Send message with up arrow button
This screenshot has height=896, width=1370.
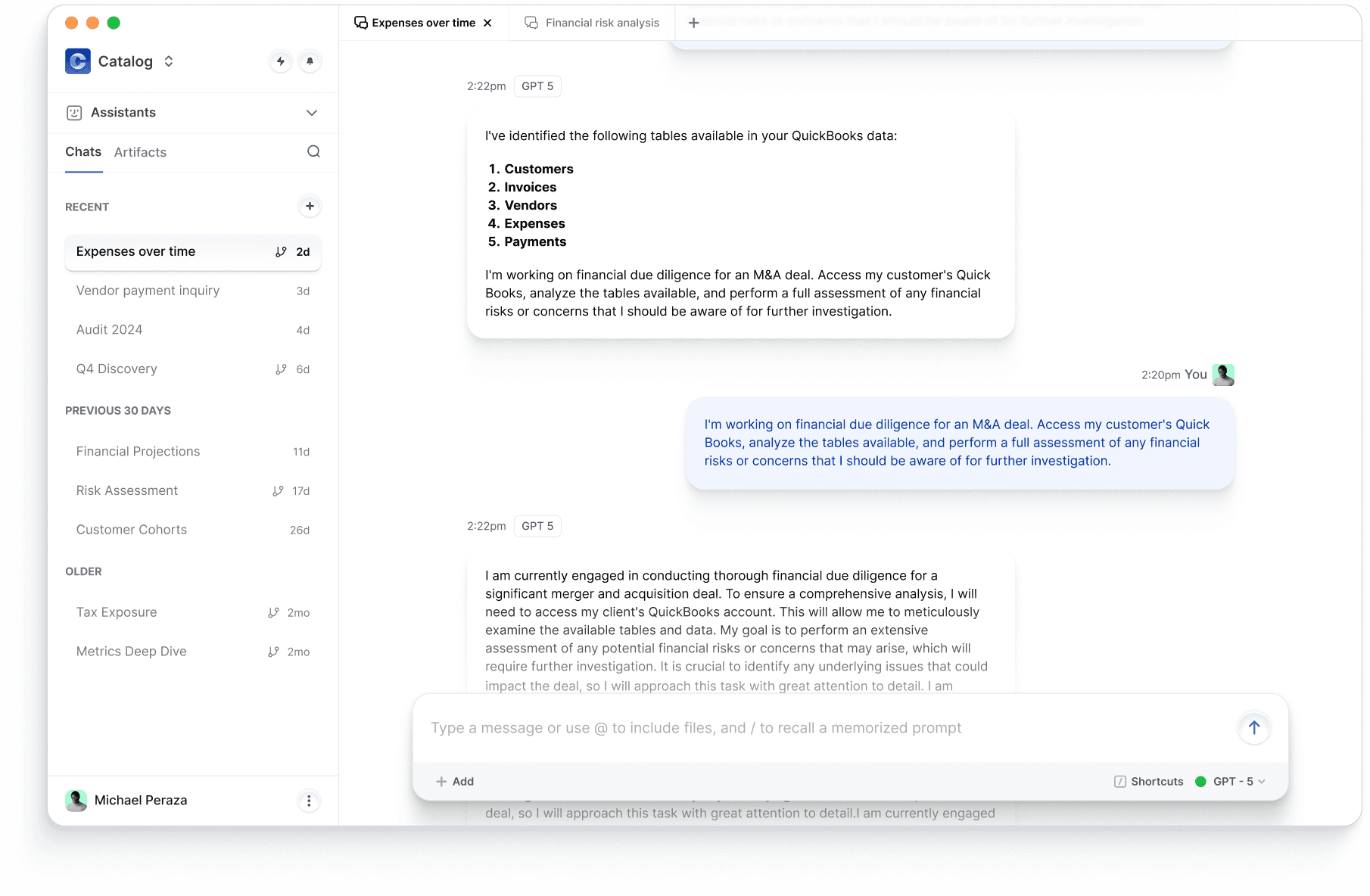[x=1254, y=728]
